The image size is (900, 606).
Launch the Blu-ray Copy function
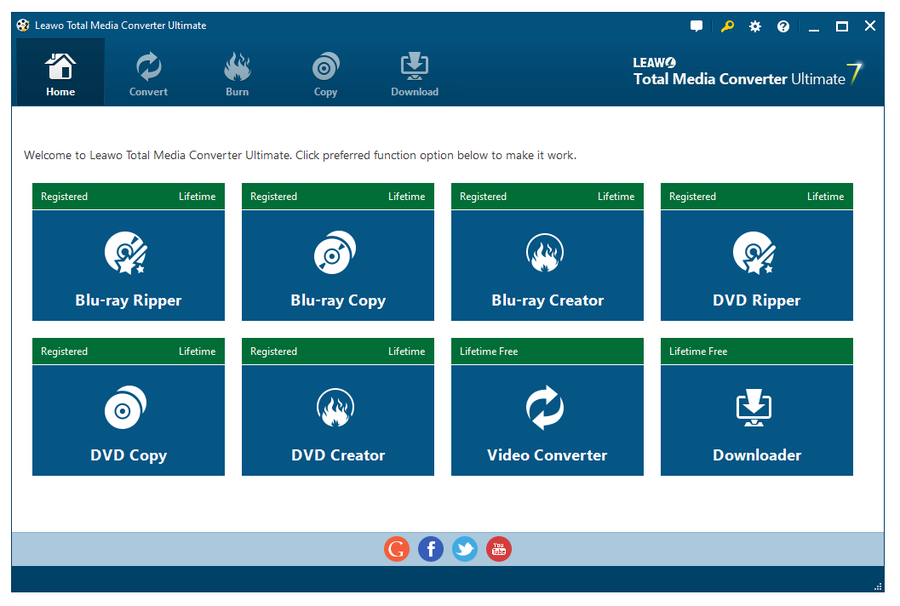point(338,265)
